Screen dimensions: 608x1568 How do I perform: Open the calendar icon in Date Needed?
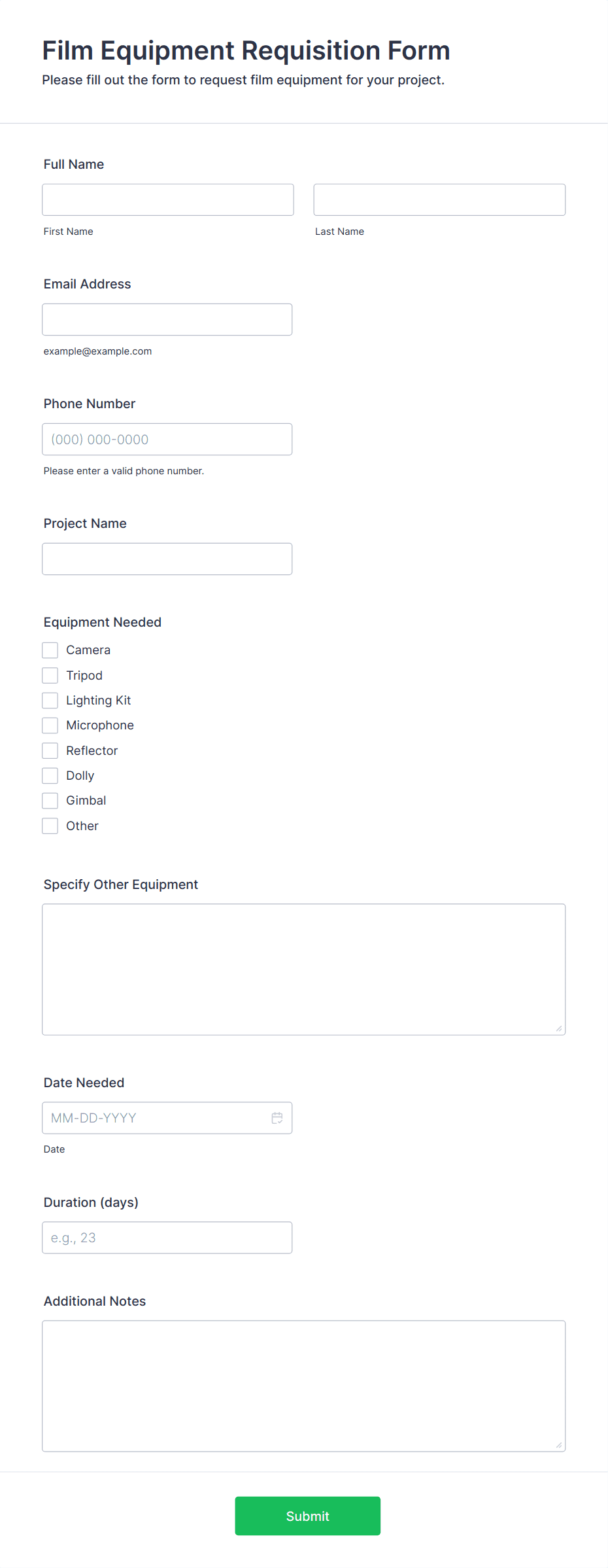(277, 1118)
